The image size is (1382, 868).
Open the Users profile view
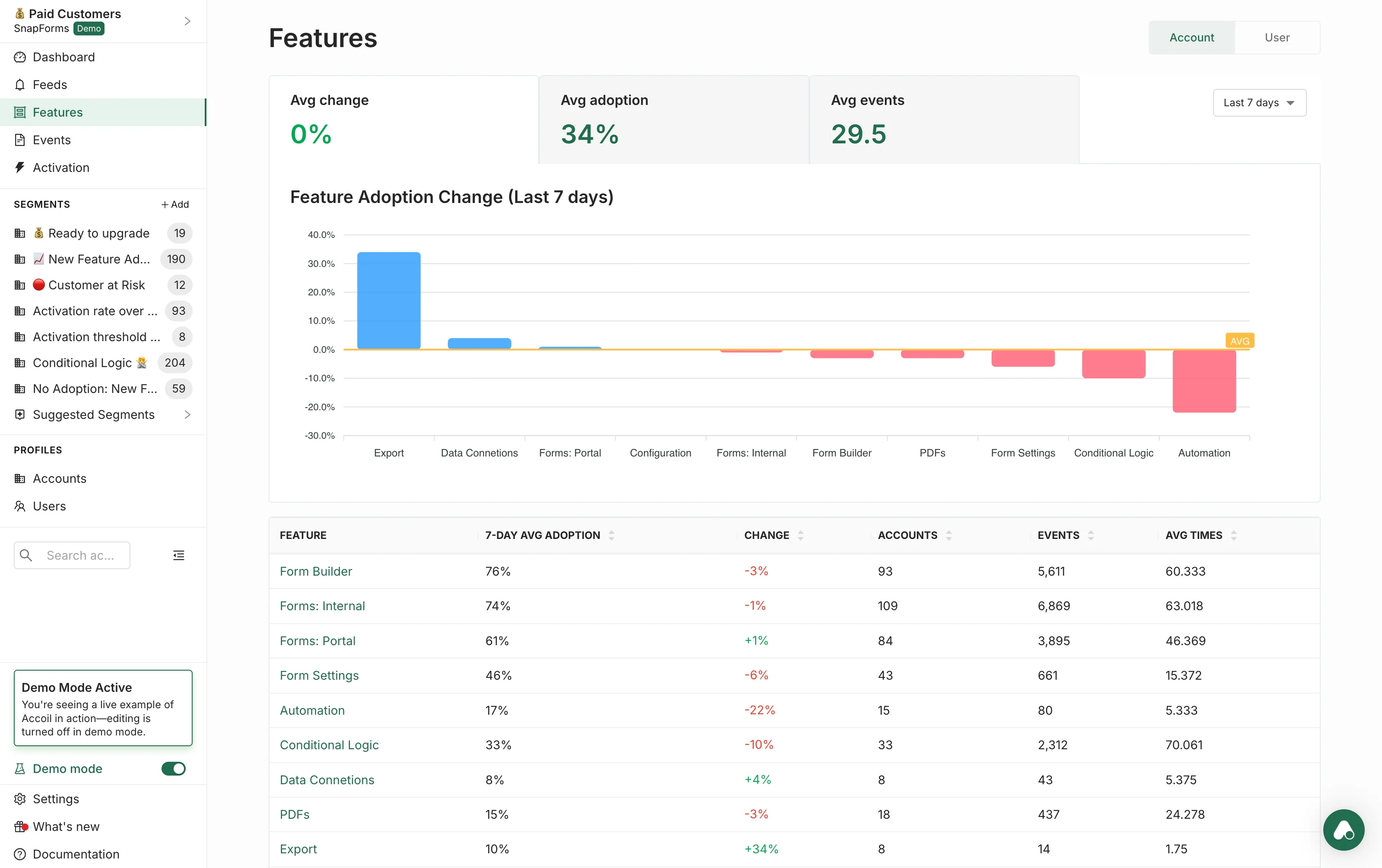click(49, 506)
